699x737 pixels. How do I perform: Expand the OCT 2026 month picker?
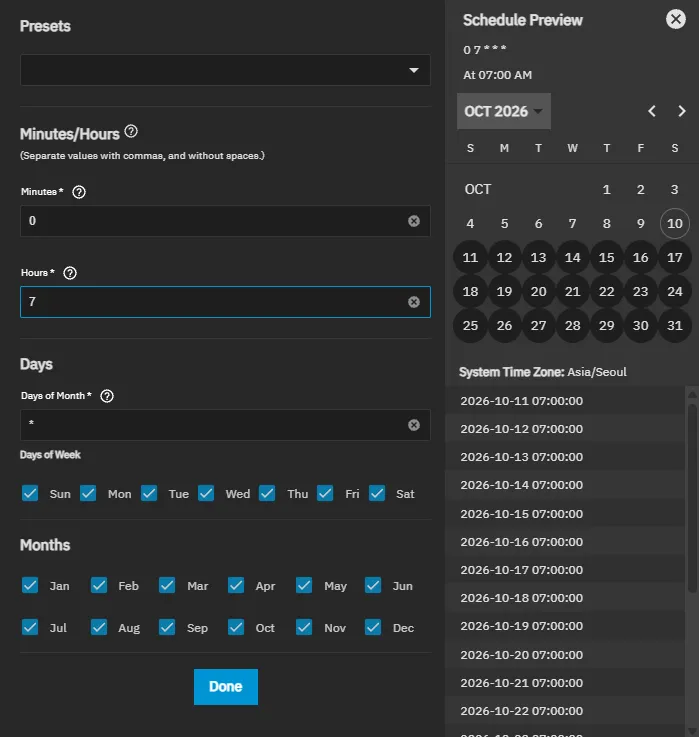pos(503,111)
